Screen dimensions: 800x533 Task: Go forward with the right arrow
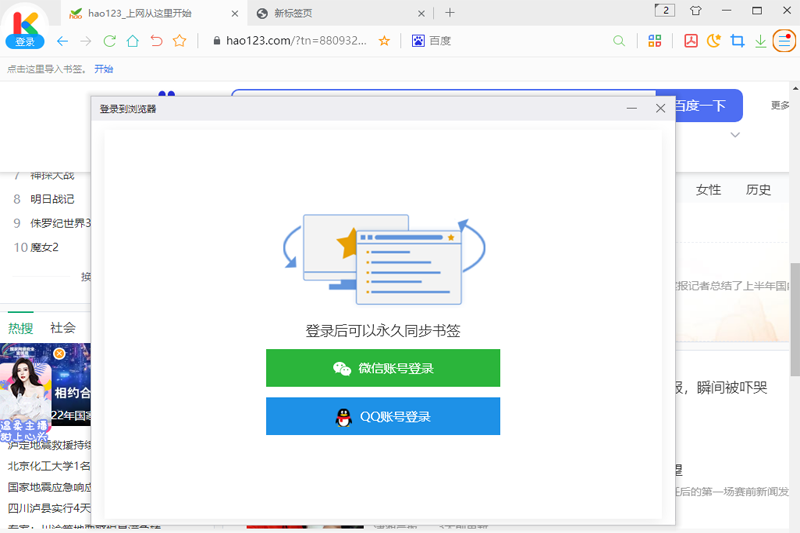click(86, 41)
